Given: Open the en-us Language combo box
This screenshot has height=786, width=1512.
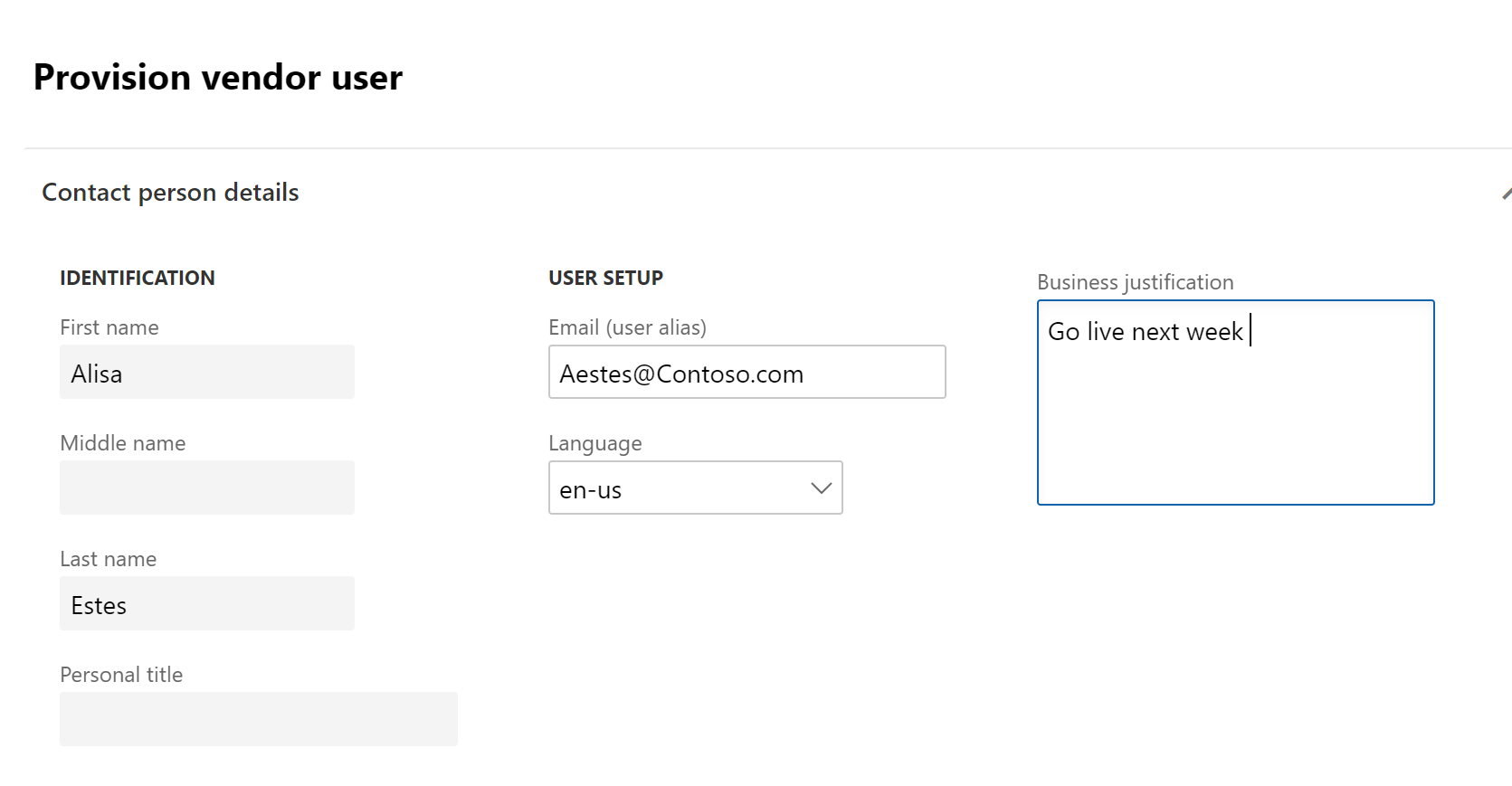Looking at the screenshot, I should 679,488.
